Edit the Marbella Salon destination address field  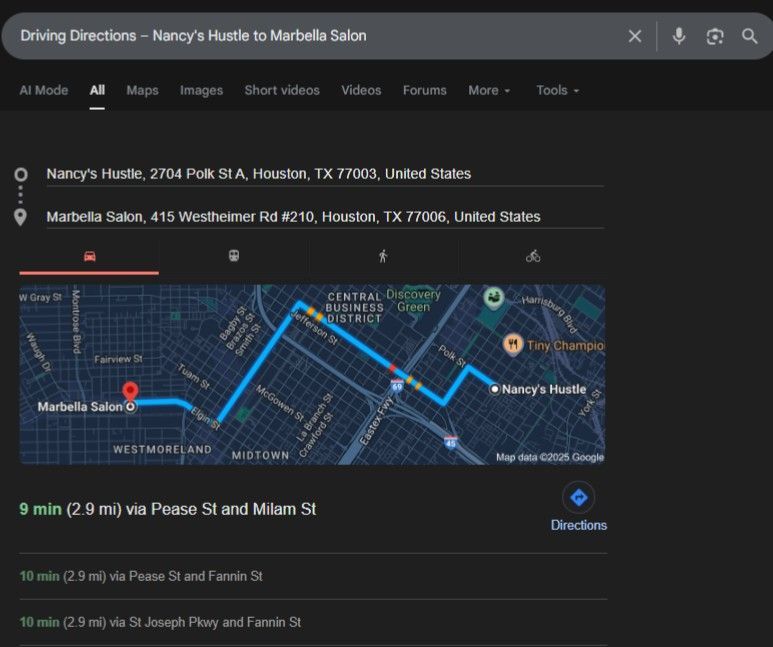point(325,217)
